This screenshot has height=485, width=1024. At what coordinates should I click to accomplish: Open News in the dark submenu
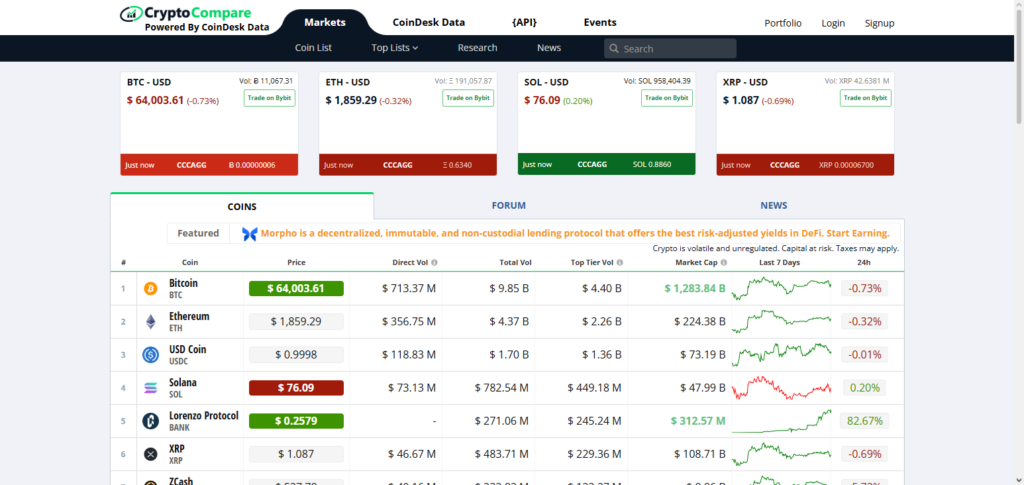[x=549, y=48]
